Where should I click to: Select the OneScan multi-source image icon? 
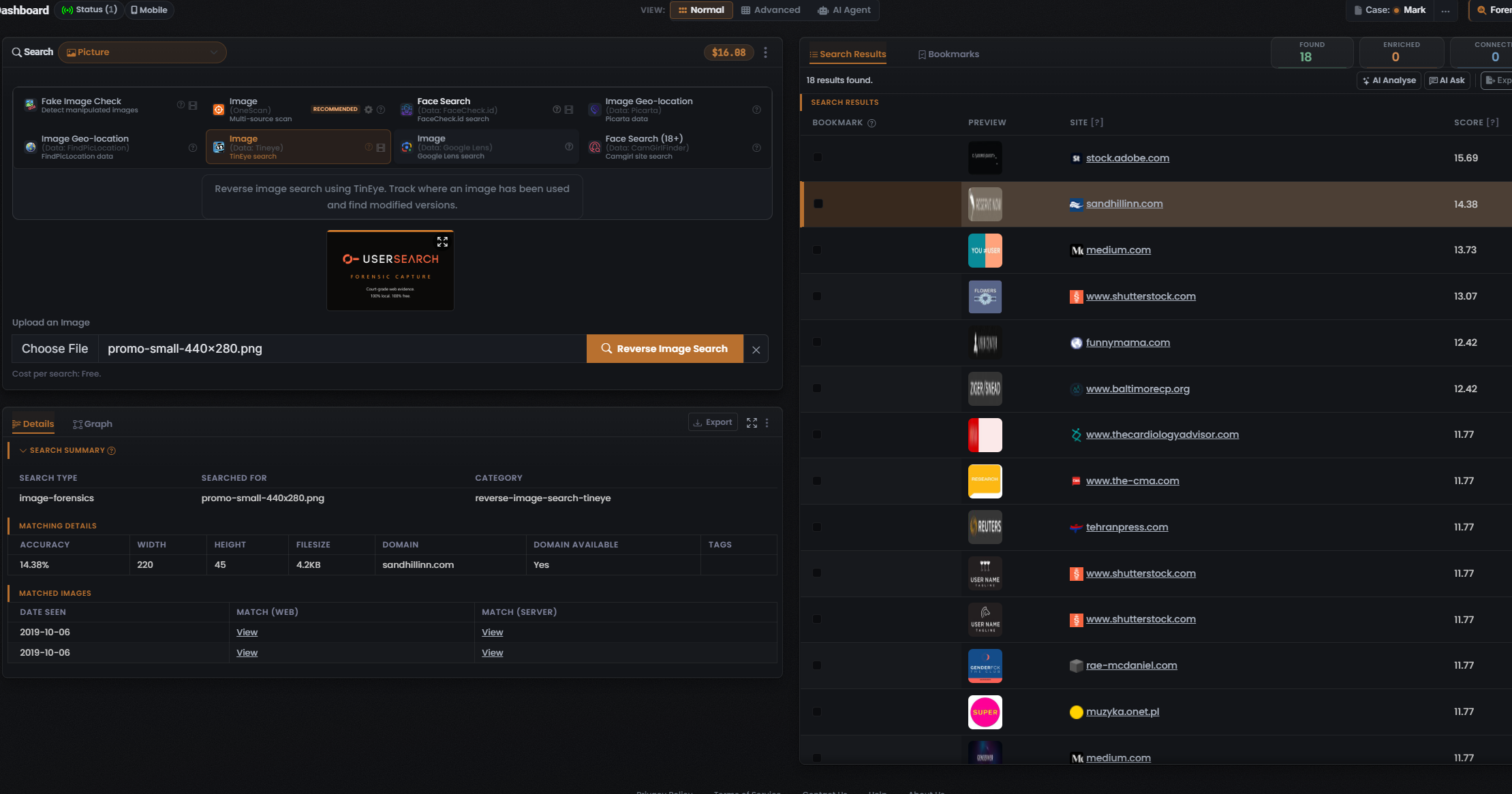(219, 110)
